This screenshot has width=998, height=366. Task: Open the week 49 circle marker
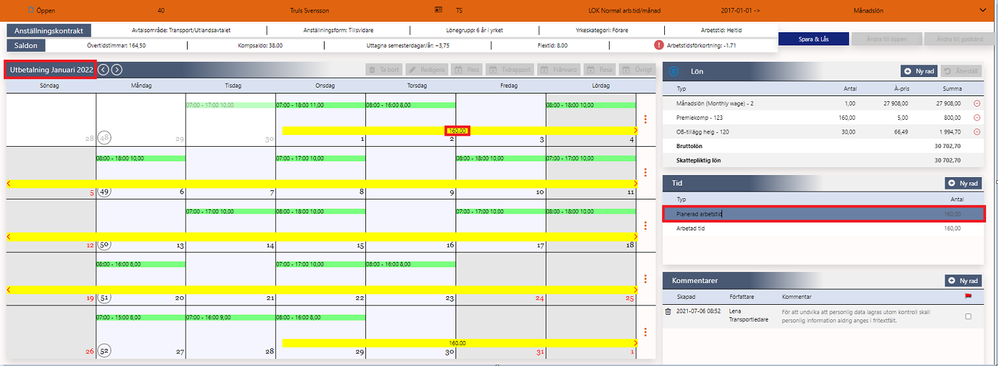click(104, 192)
